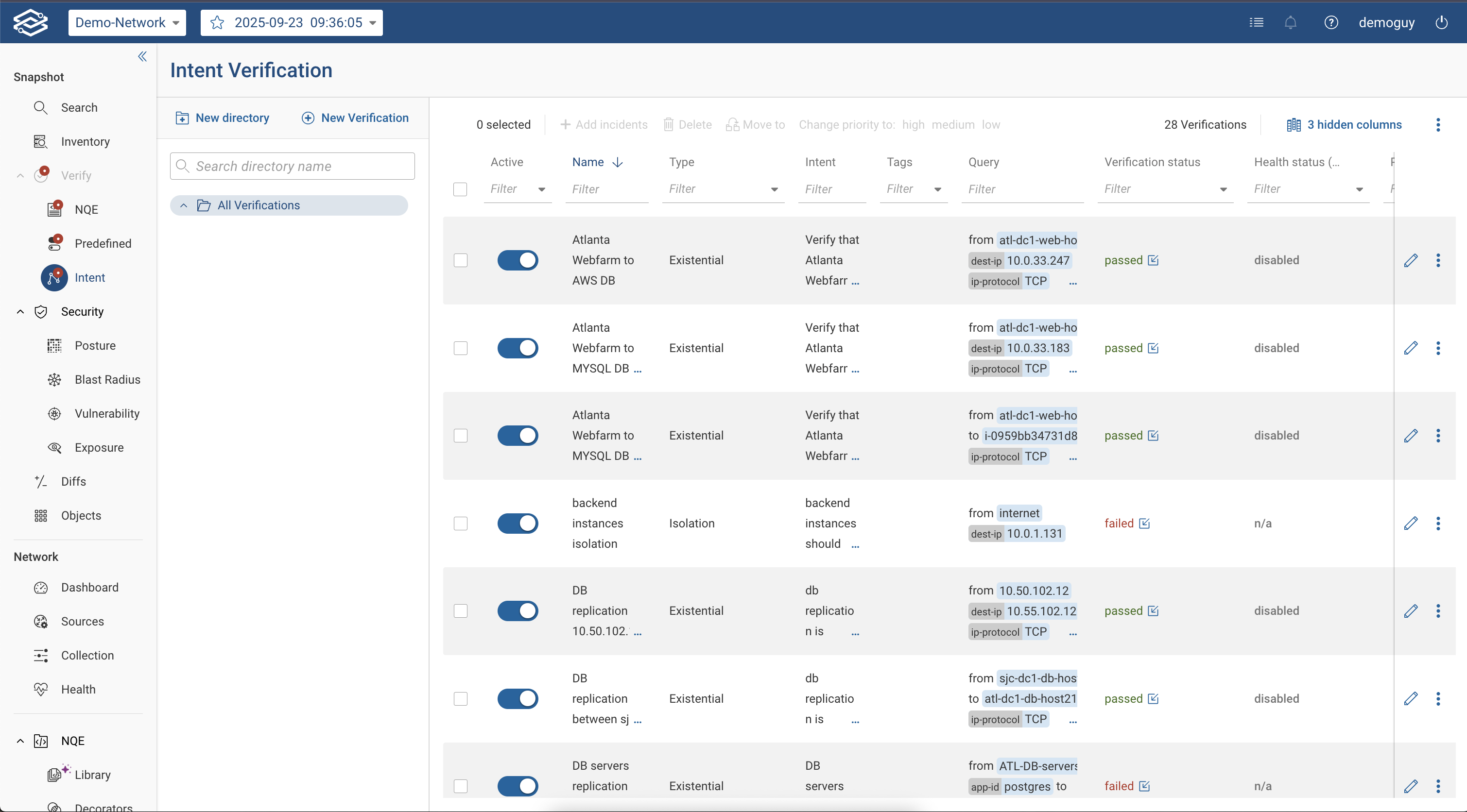This screenshot has height=812, width=1467.
Task: Open the failed status link for backend instances
Action: (1145, 523)
